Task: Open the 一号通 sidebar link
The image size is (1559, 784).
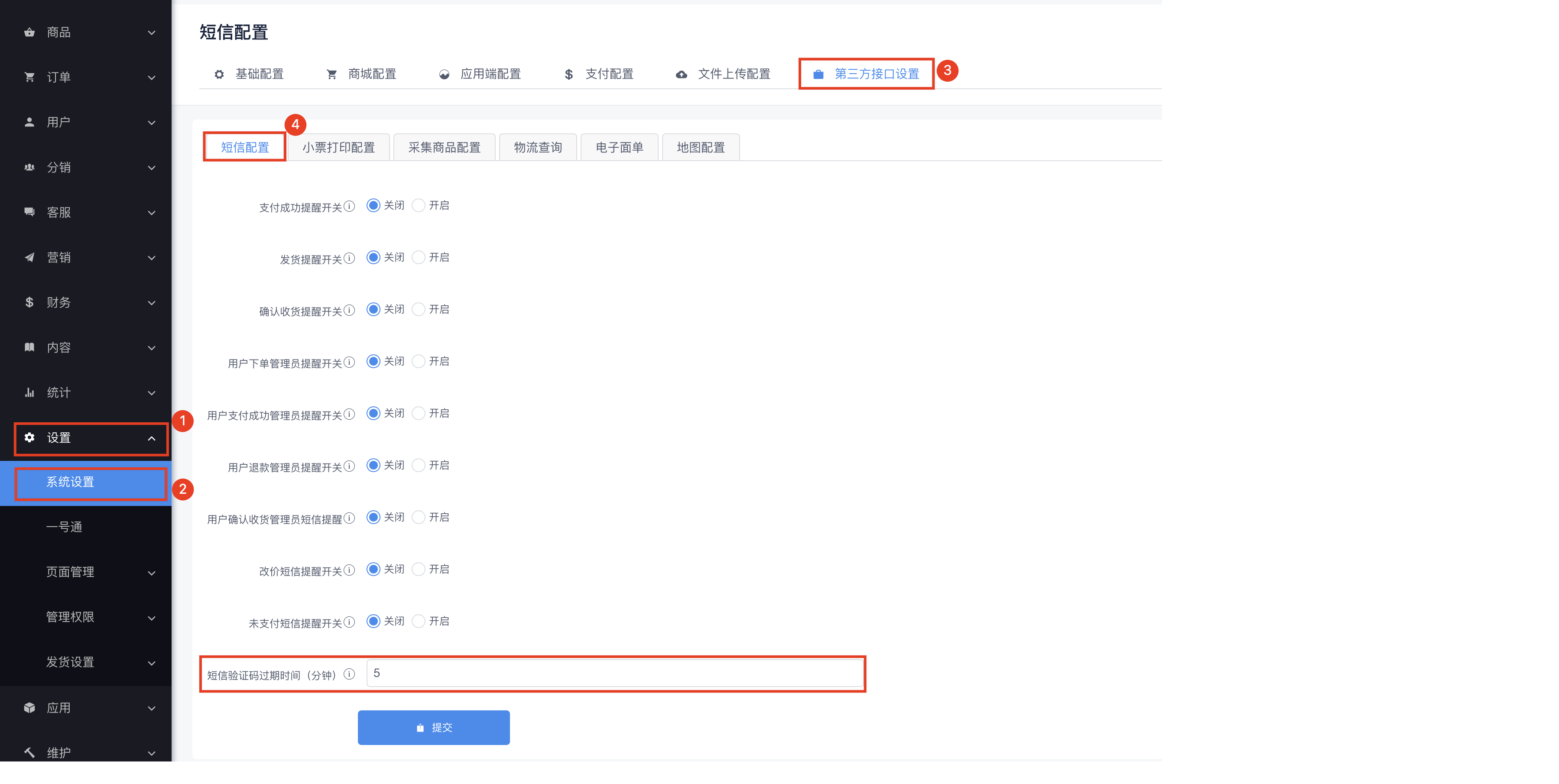Action: [64, 527]
